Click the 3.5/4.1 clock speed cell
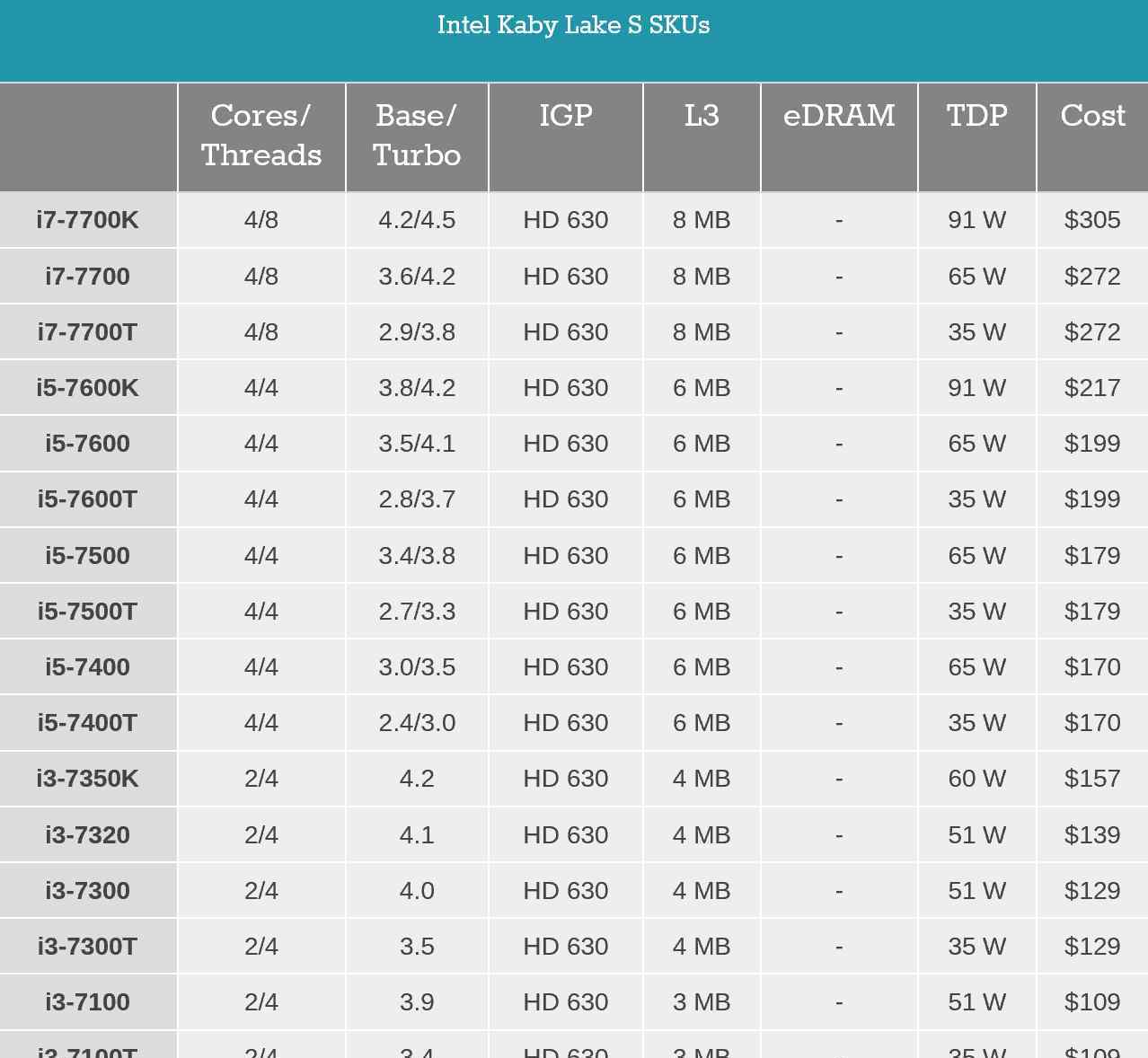The image size is (1148, 1058). tap(417, 444)
